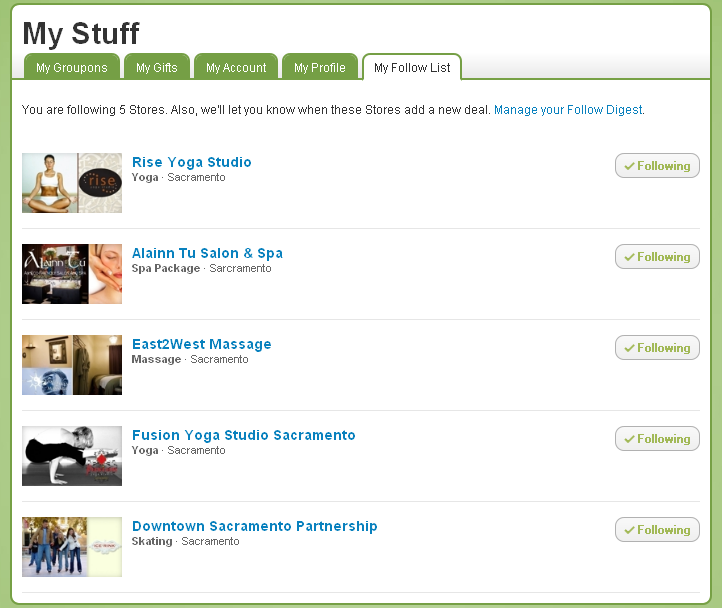Click the Downtown Sacramento skating thumbnail
Screen dimensions: 722x608
click(x=72, y=547)
